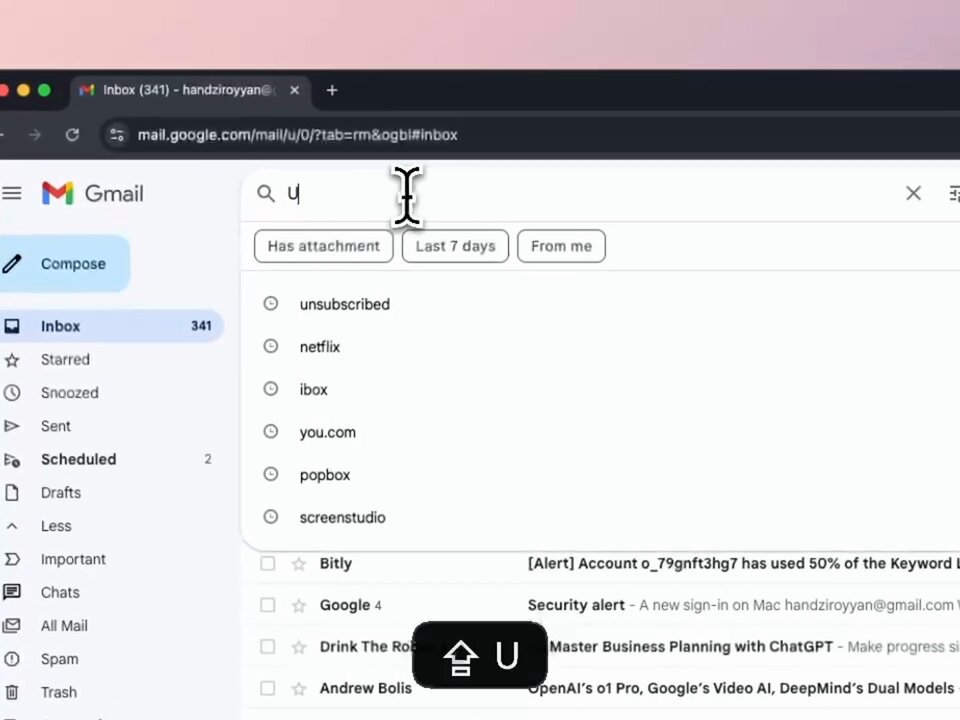Select the Andrew Bolis email checkbox
The height and width of the screenshot is (720, 960).
(x=268, y=688)
